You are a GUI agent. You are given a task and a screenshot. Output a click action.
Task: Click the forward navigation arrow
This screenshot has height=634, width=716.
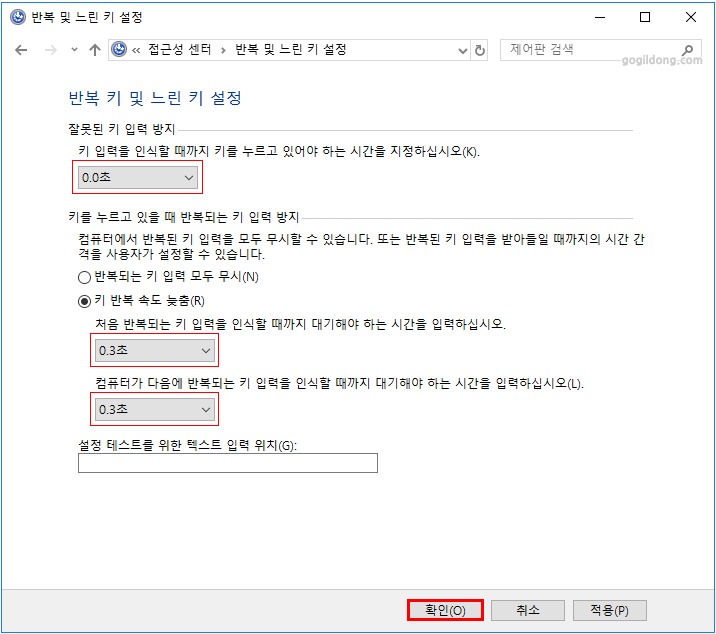coord(51,50)
